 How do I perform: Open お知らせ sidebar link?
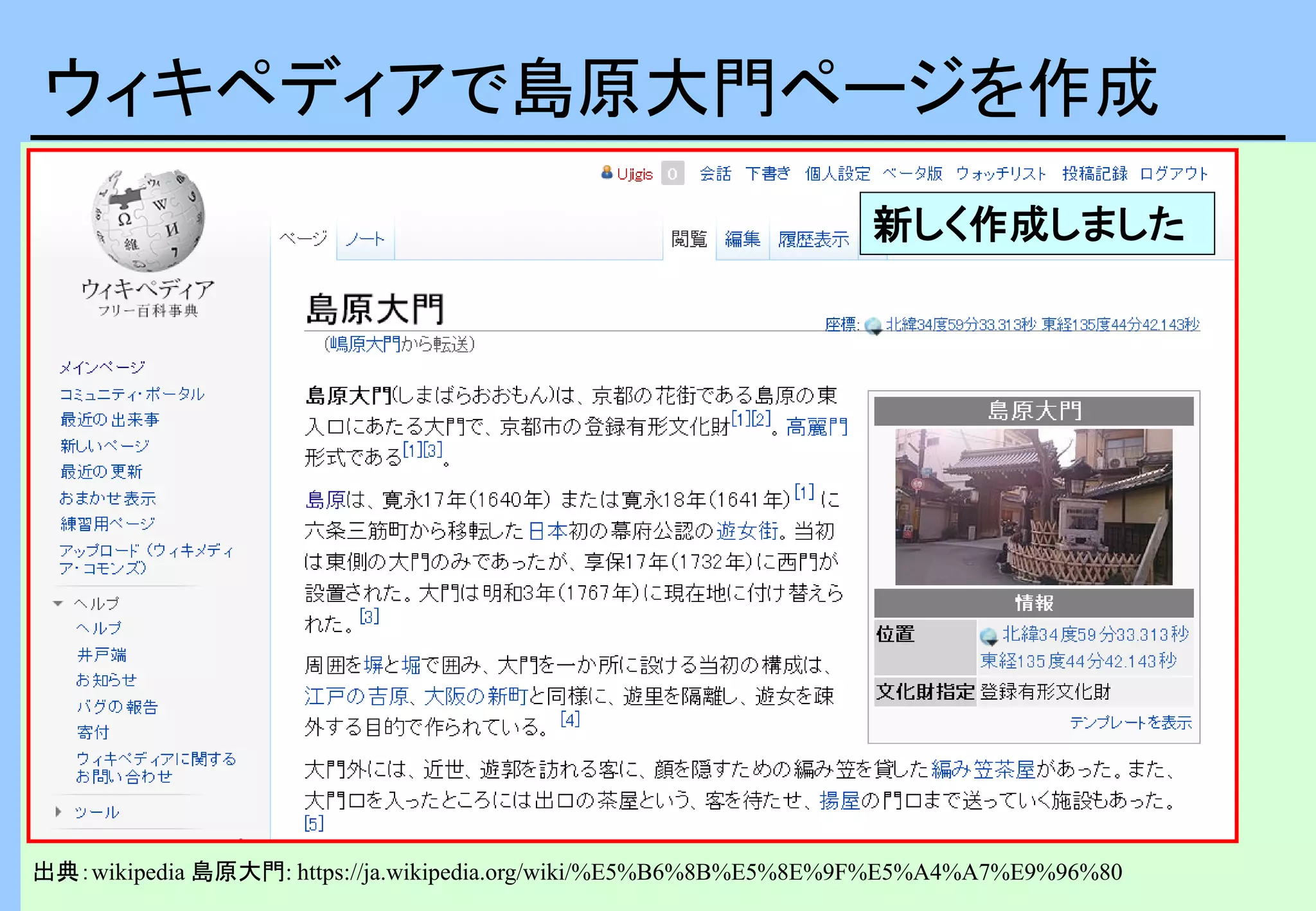point(107,680)
